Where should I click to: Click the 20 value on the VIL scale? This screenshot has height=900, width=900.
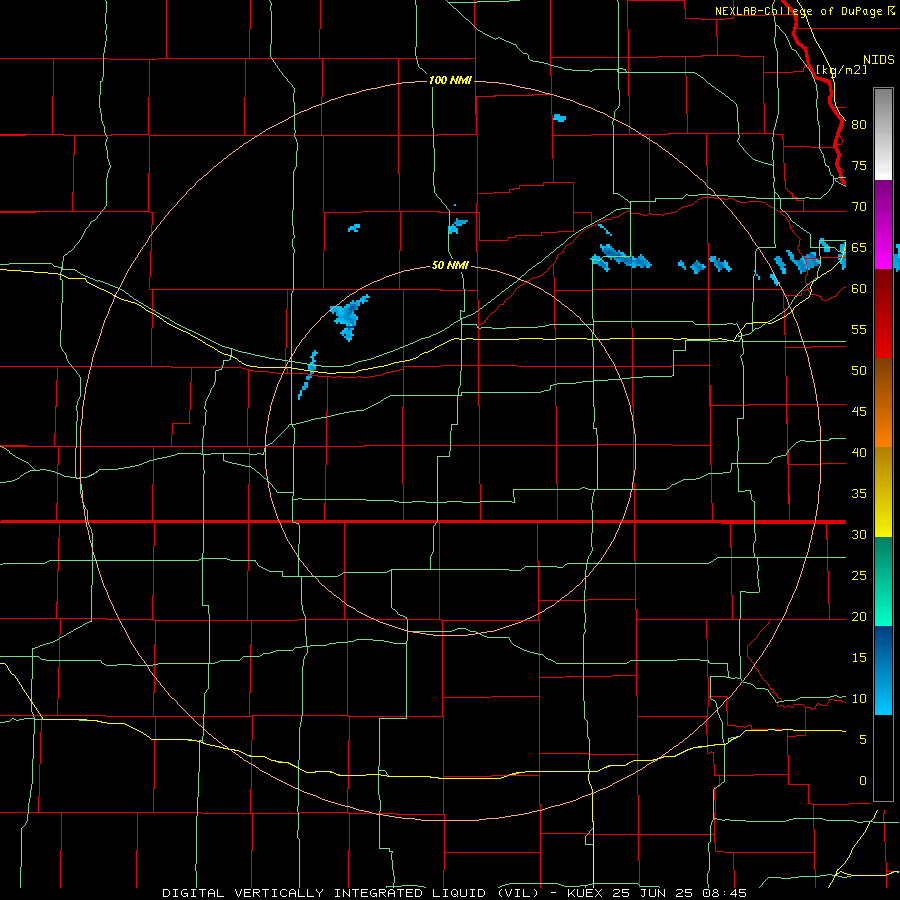[859, 616]
